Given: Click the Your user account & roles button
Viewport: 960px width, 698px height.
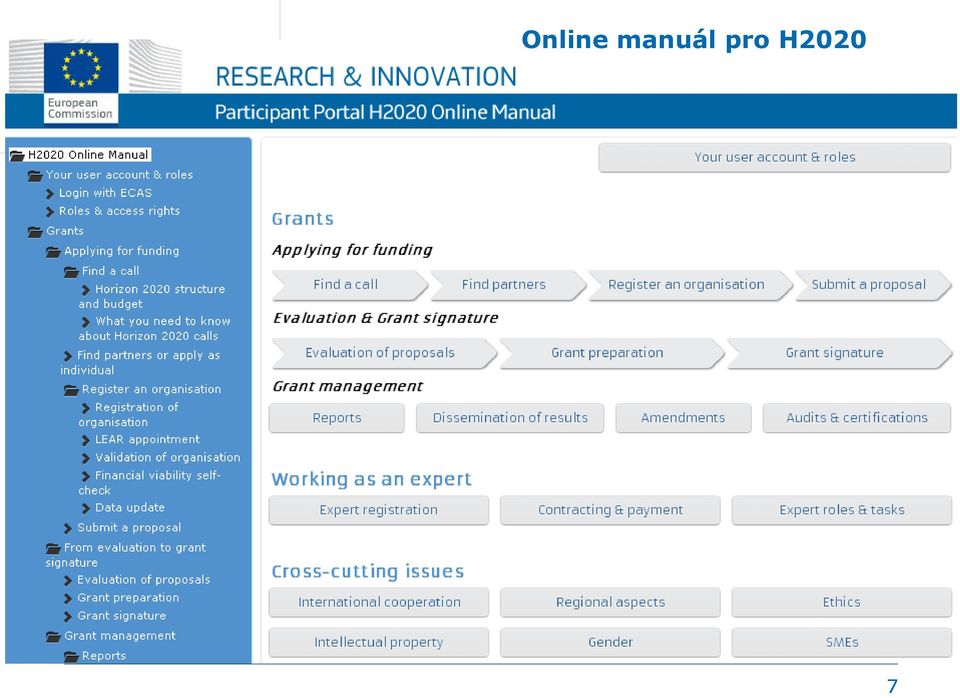Looking at the screenshot, I should coord(774,157).
